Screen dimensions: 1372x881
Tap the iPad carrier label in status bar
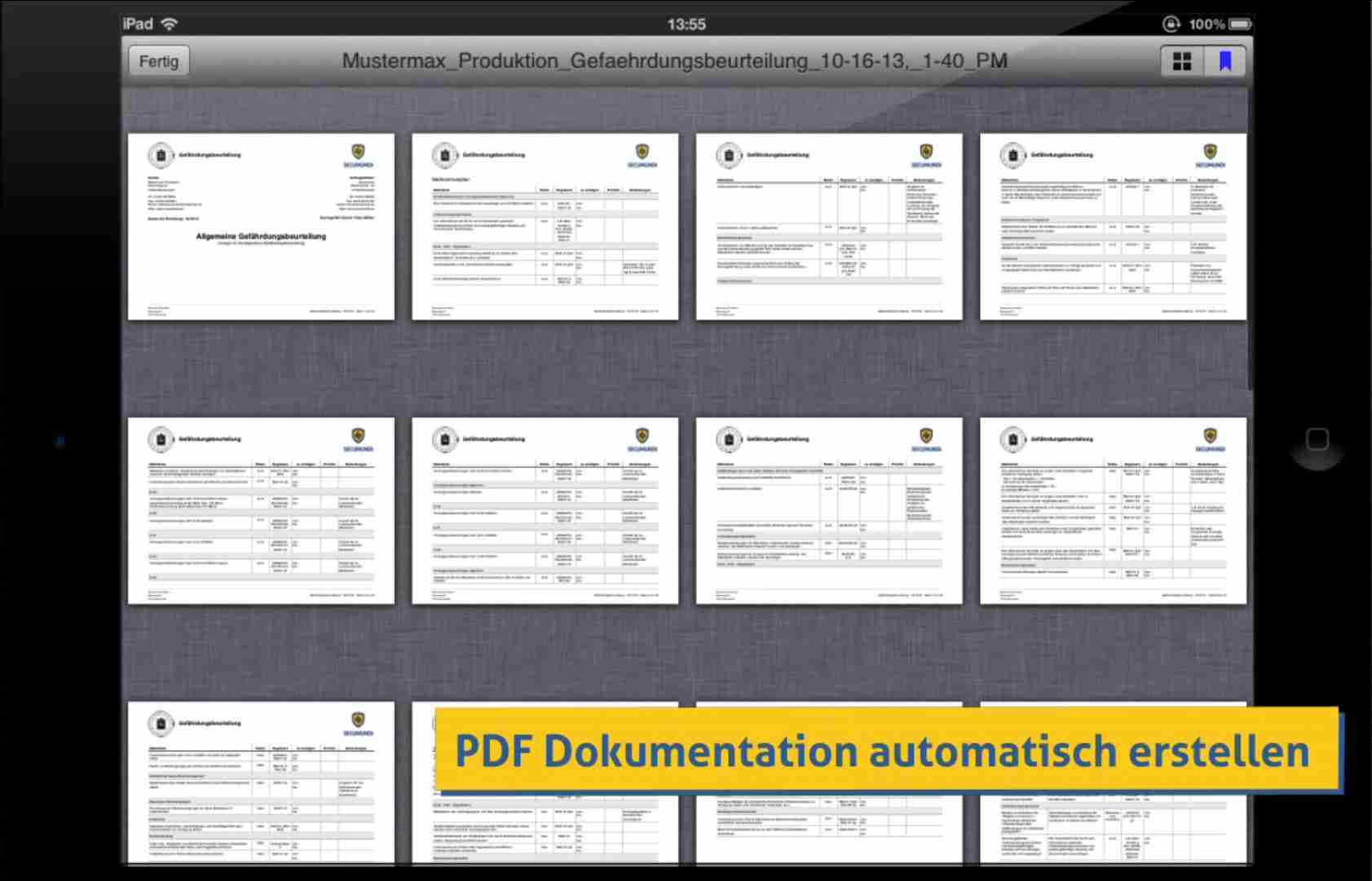(138, 24)
